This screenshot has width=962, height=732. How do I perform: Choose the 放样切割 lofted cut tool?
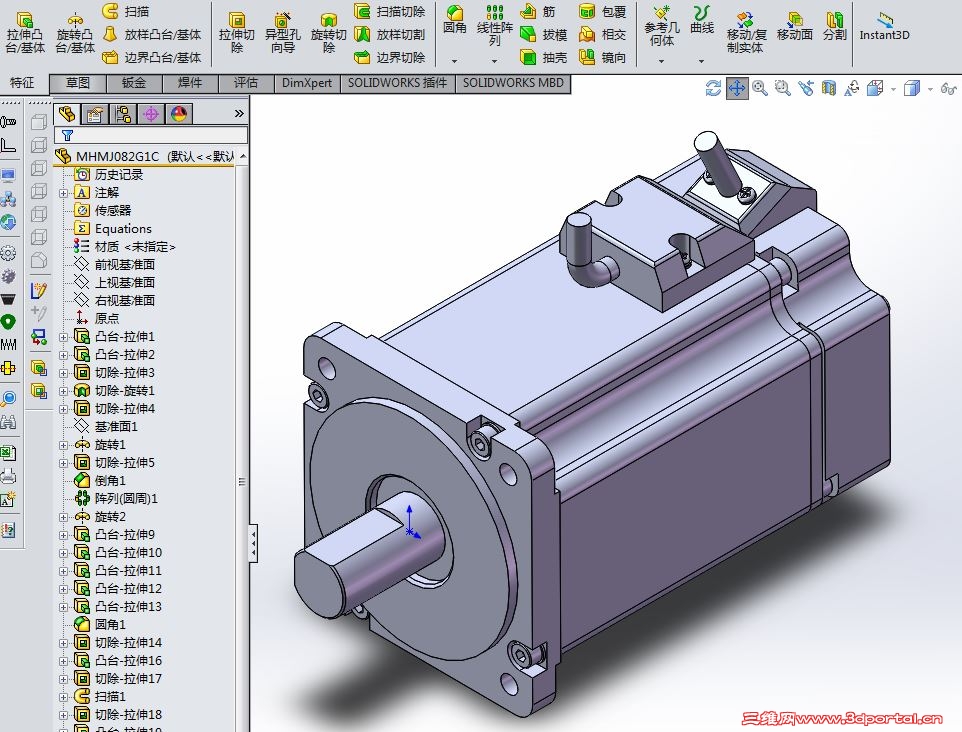pos(390,34)
